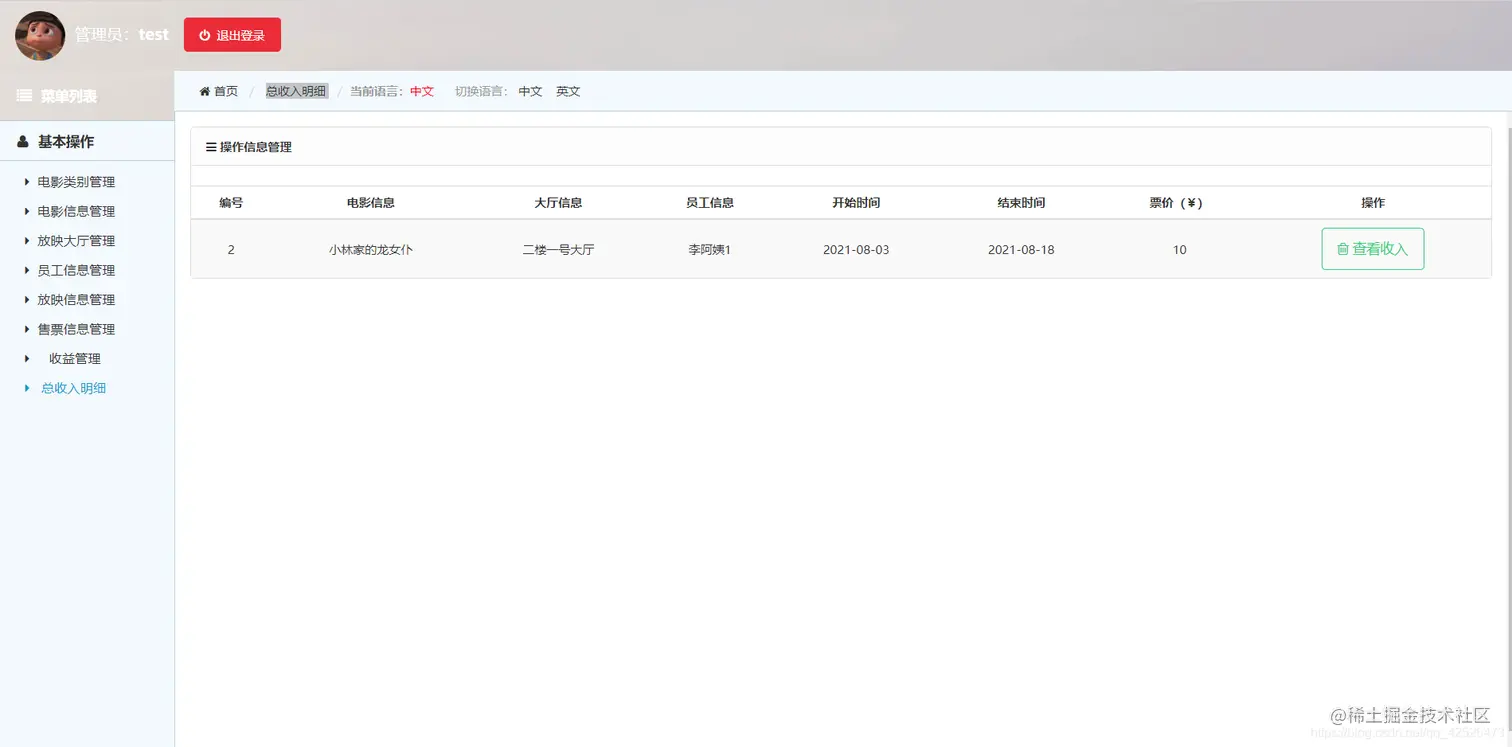The height and width of the screenshot is (747, 1512).
Task: Click the 总收入明细 breadcrumb item
Action: coord(296,91)
